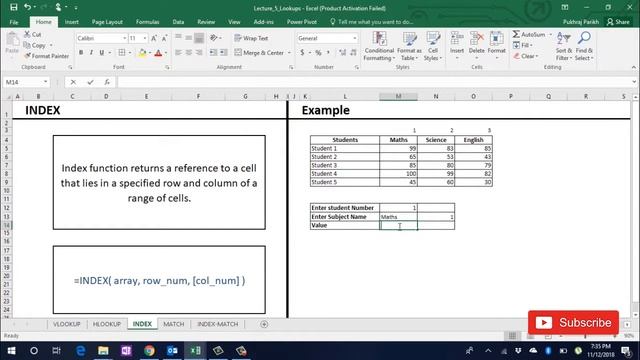
Task: Collapse the ribbon with the chevron
Action: [633, 67]
